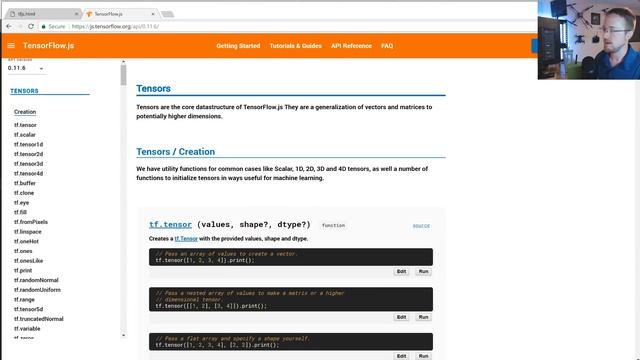This screenshot has width=640, height=360.
Task: Edit the vector example code
Action: 401,272
